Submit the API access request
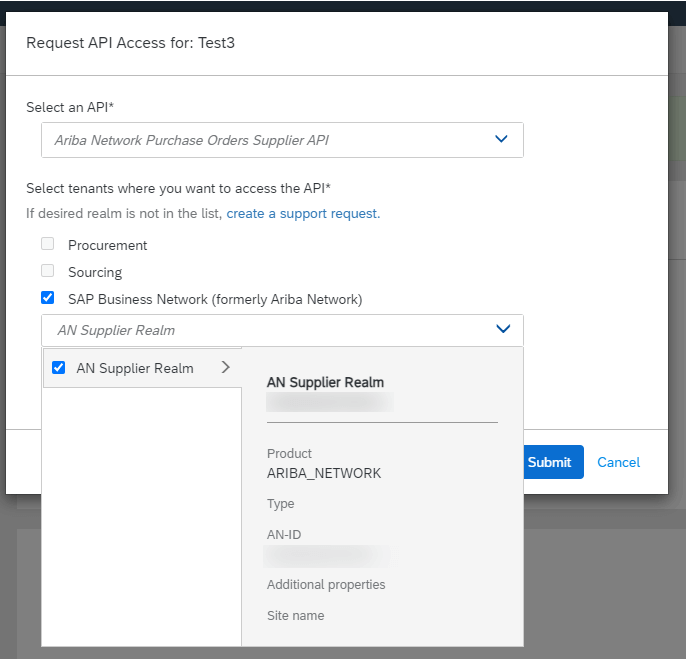Image resolution: width=686 pixels, height=659 pixels. (553, 462)
